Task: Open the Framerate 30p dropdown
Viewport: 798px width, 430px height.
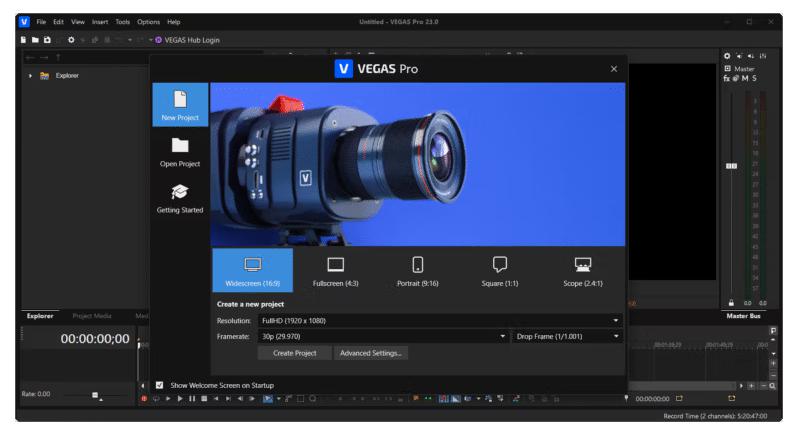Action: click(383, 337)
